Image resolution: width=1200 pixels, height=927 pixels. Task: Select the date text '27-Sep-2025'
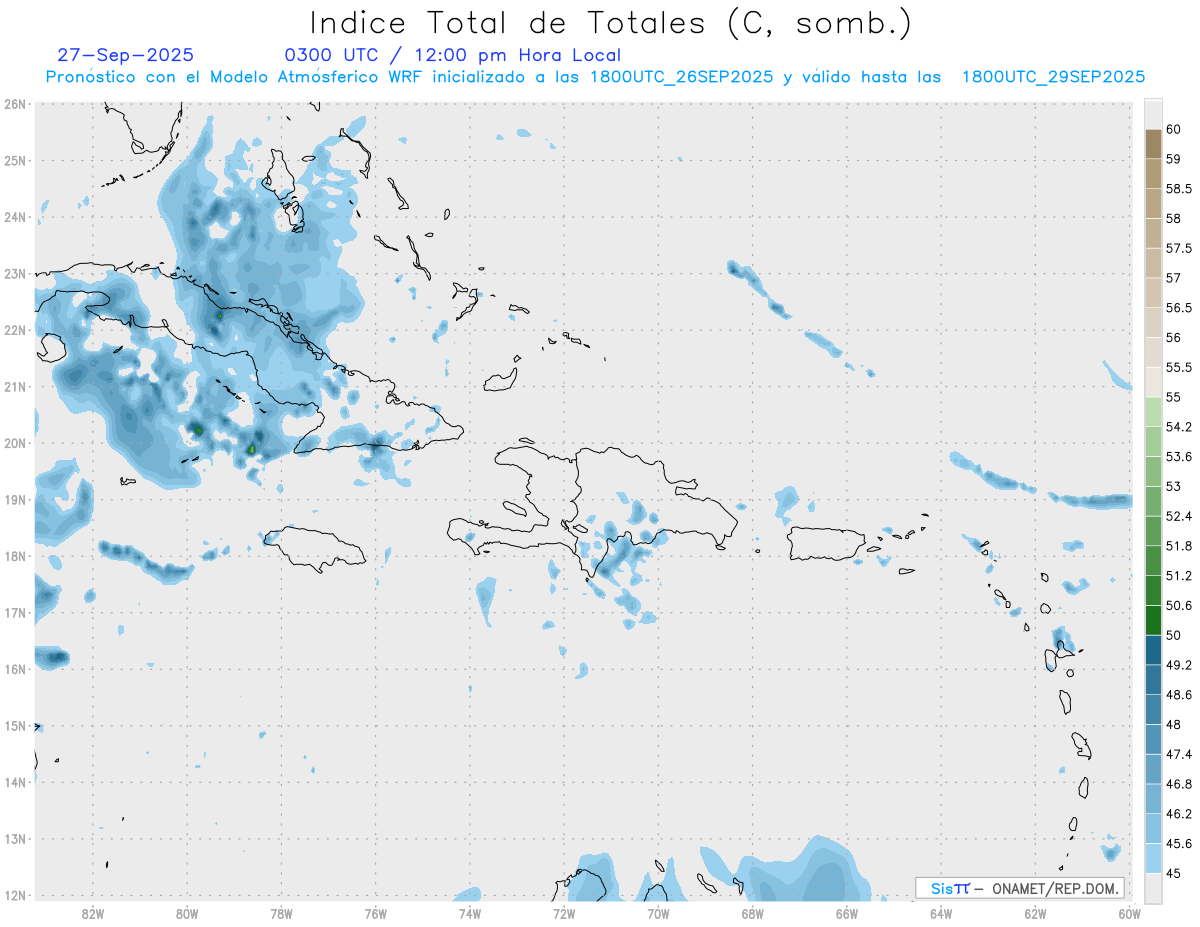tap(126, 55)
